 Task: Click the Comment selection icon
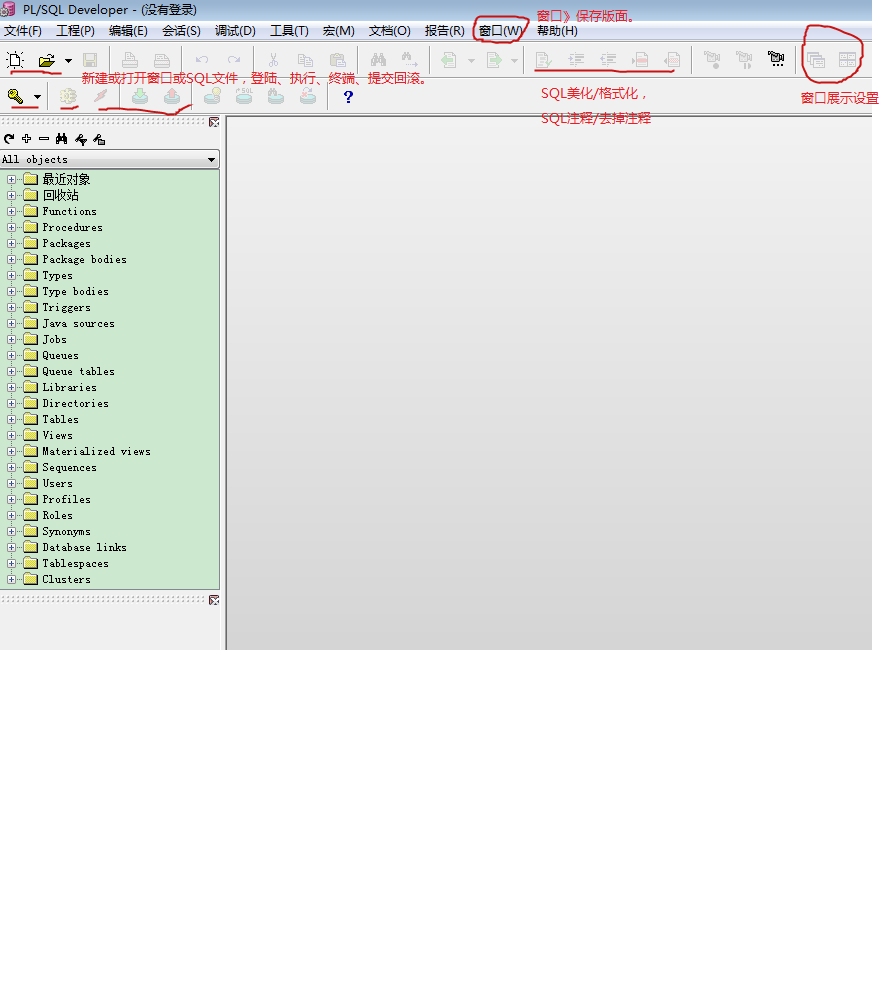point(640,61)
